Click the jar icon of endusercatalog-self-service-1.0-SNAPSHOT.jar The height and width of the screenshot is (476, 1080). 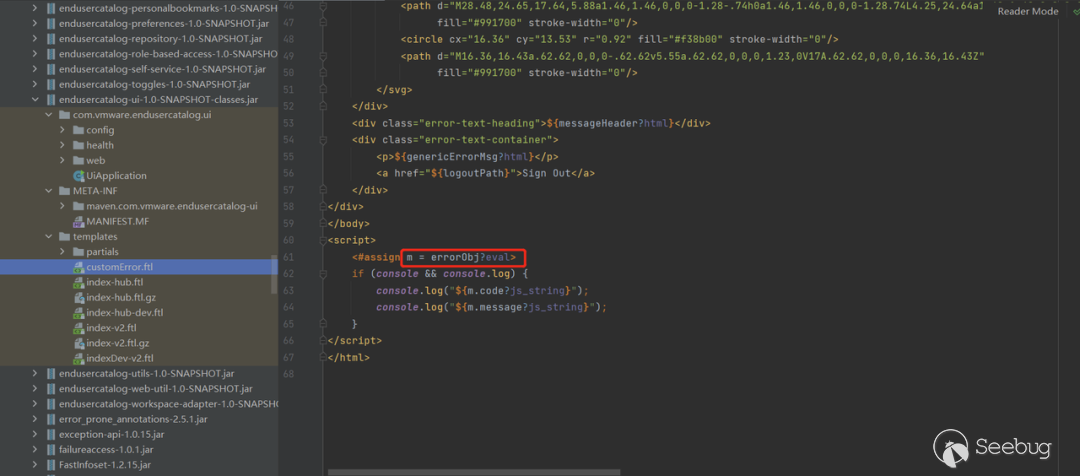coord(50,69)
